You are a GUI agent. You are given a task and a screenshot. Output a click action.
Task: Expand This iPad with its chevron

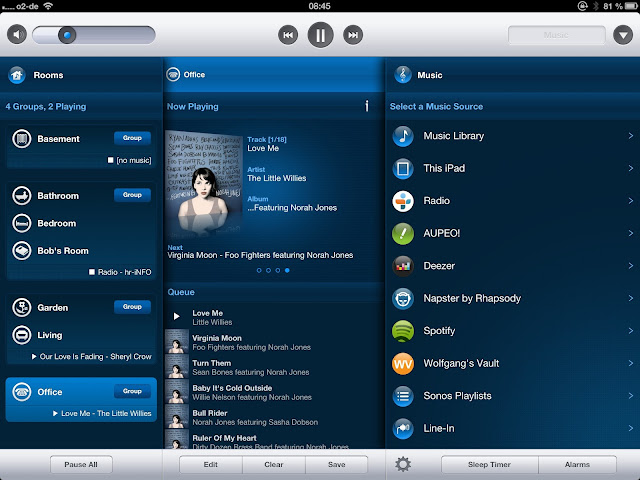(x=631, y=168)
